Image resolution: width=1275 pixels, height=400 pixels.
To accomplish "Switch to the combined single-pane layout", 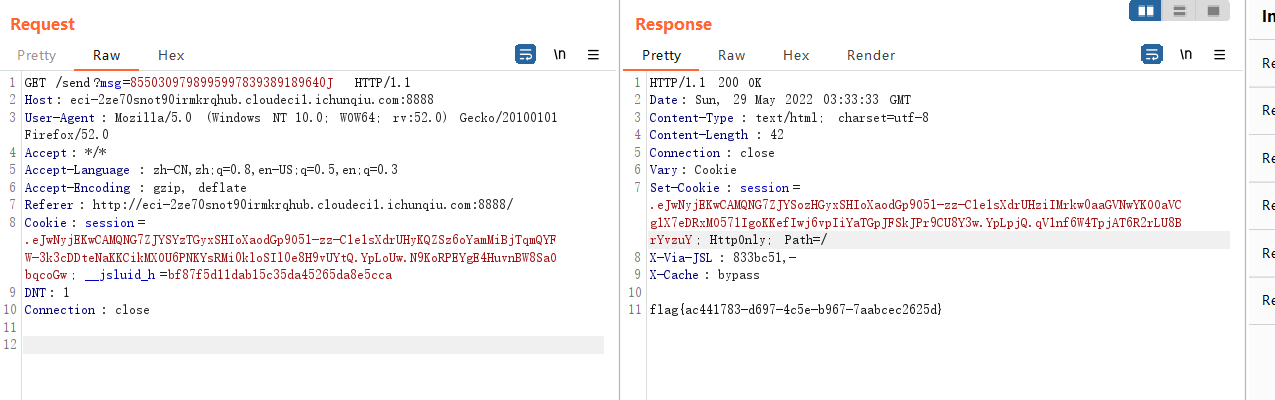I will (1213, 11).
